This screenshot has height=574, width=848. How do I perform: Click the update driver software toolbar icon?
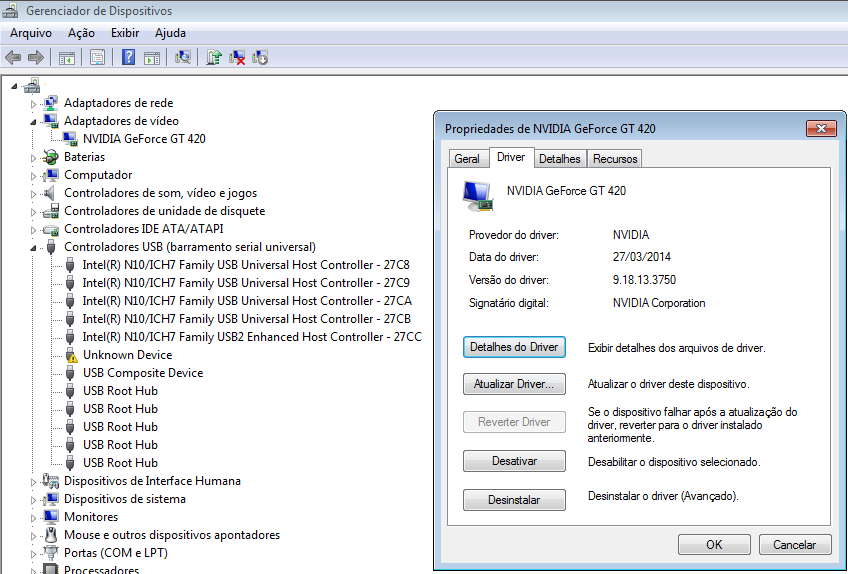coord(214,57)
